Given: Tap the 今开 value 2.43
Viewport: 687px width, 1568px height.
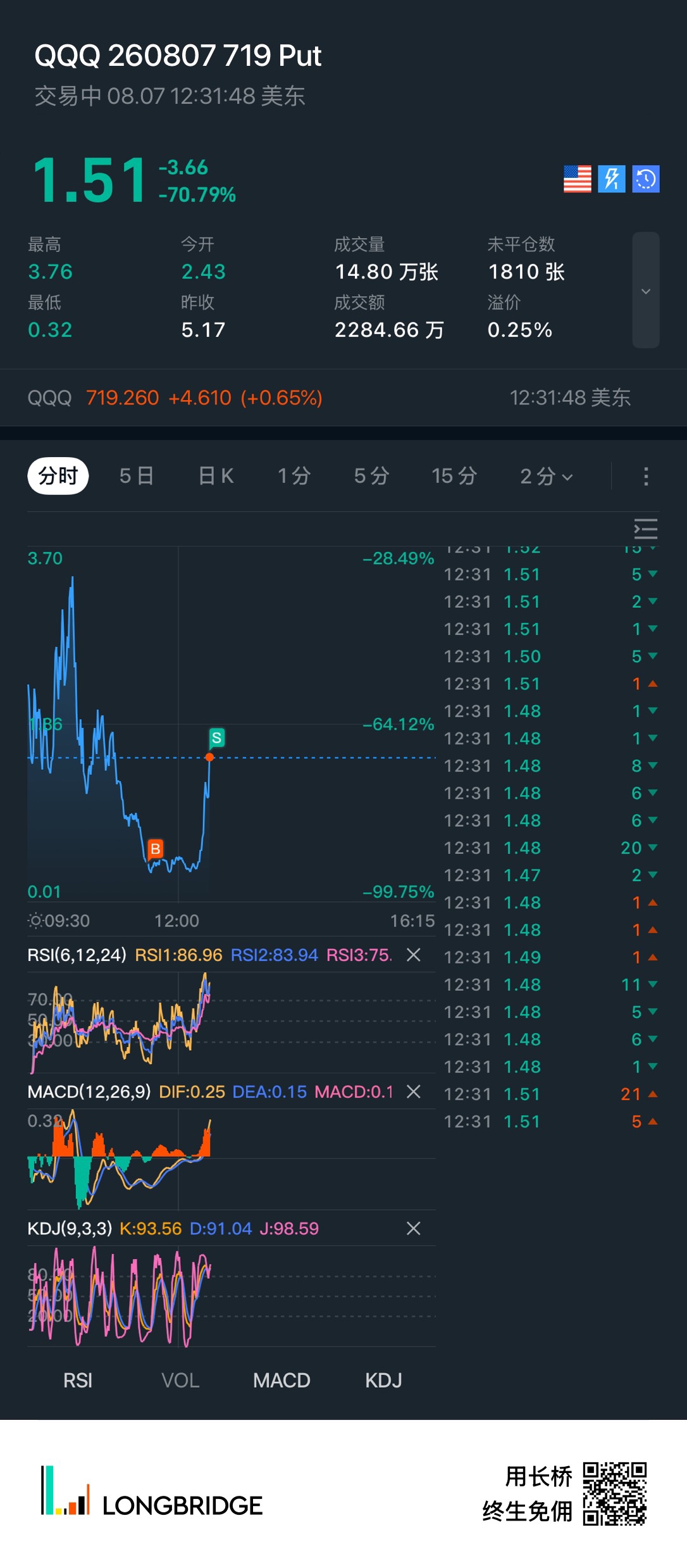Looking at the screenshot, I should [x=203, y=272].
